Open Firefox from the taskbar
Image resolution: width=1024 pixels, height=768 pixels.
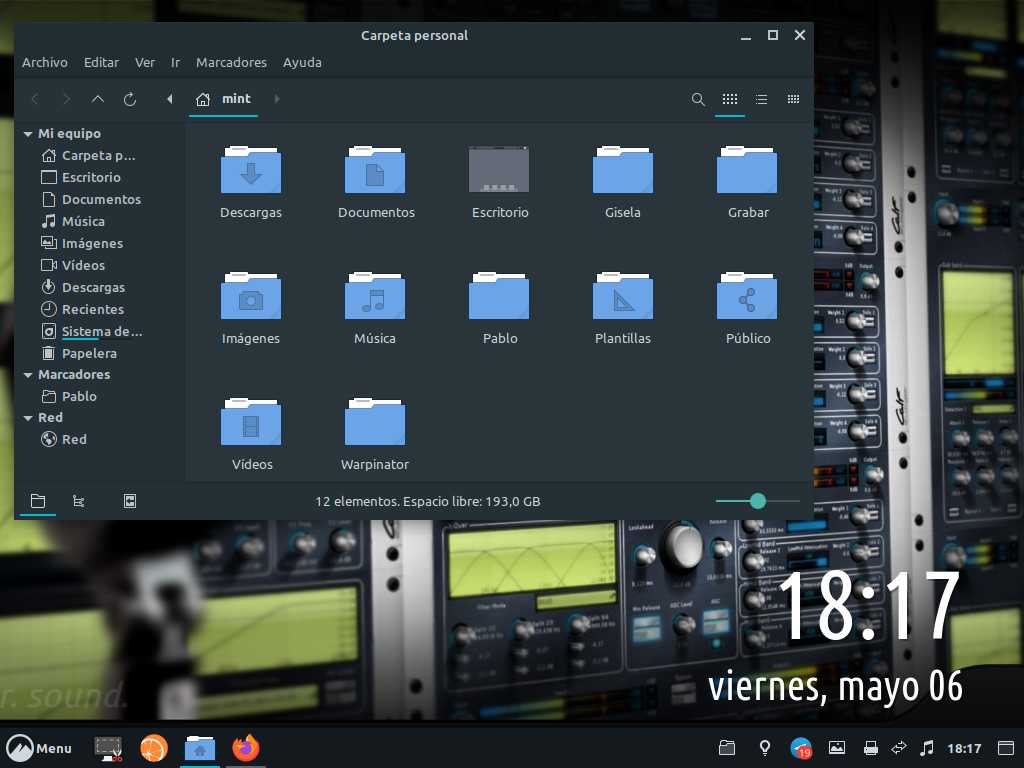click(245, 748)
